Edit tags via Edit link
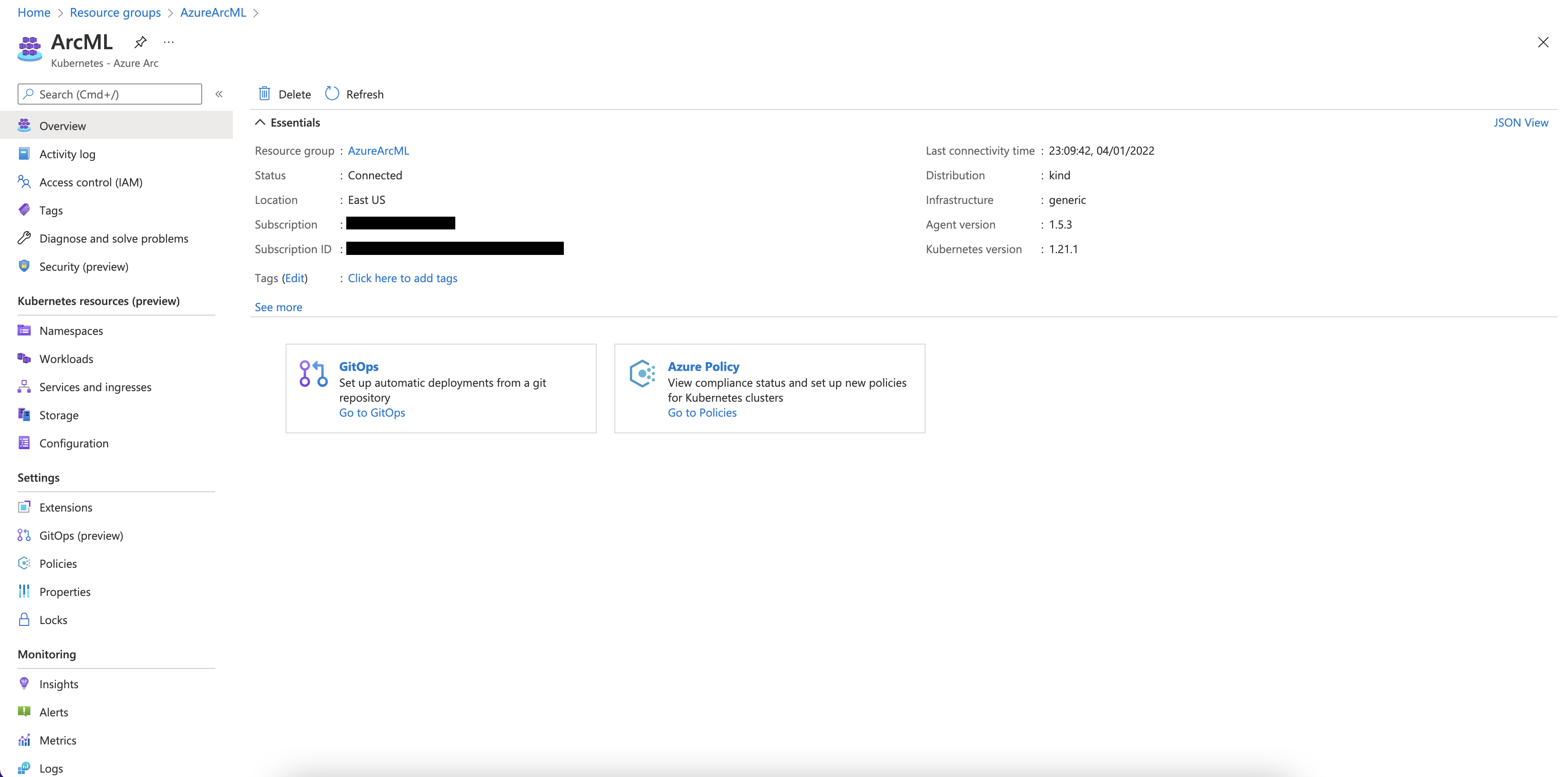This screenshot has height=777, width=1568. pos(294,278)
